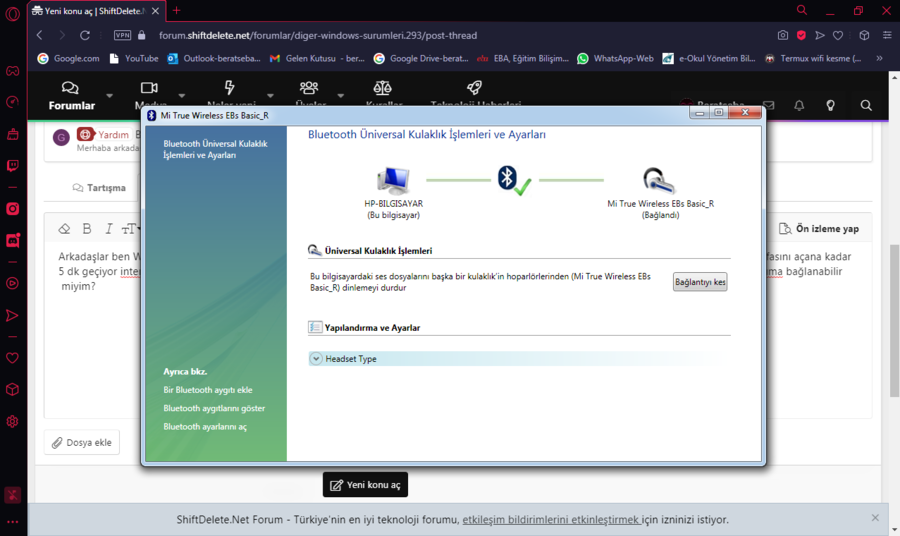This screenshot has height=536, width=900.
Task: Click Bağlantıyı kes disconnect button
Action: tap(700, 282)
